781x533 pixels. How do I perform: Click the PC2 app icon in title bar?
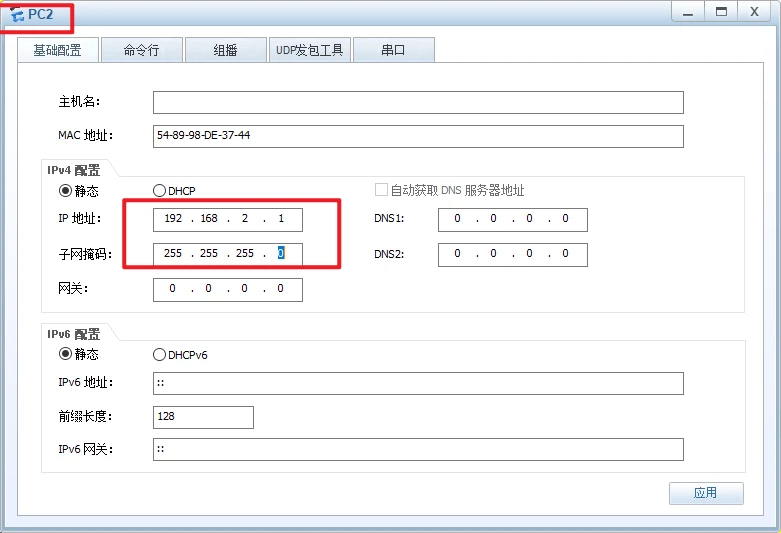click(16, 14)
